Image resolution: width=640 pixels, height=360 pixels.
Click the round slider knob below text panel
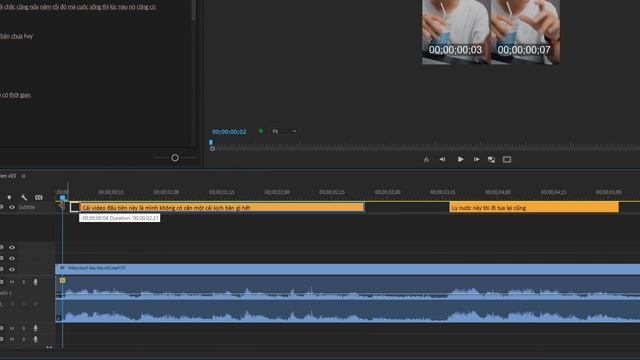coord(175,158)
